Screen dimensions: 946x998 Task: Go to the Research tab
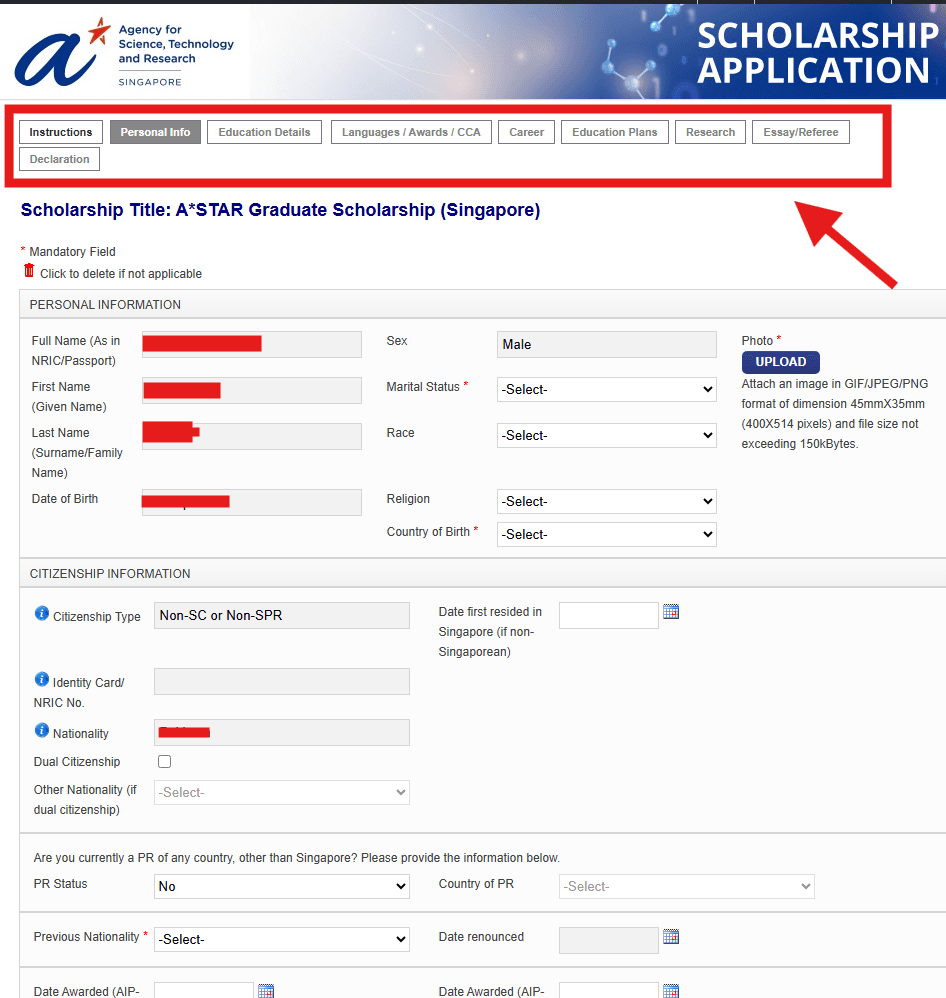710,132
